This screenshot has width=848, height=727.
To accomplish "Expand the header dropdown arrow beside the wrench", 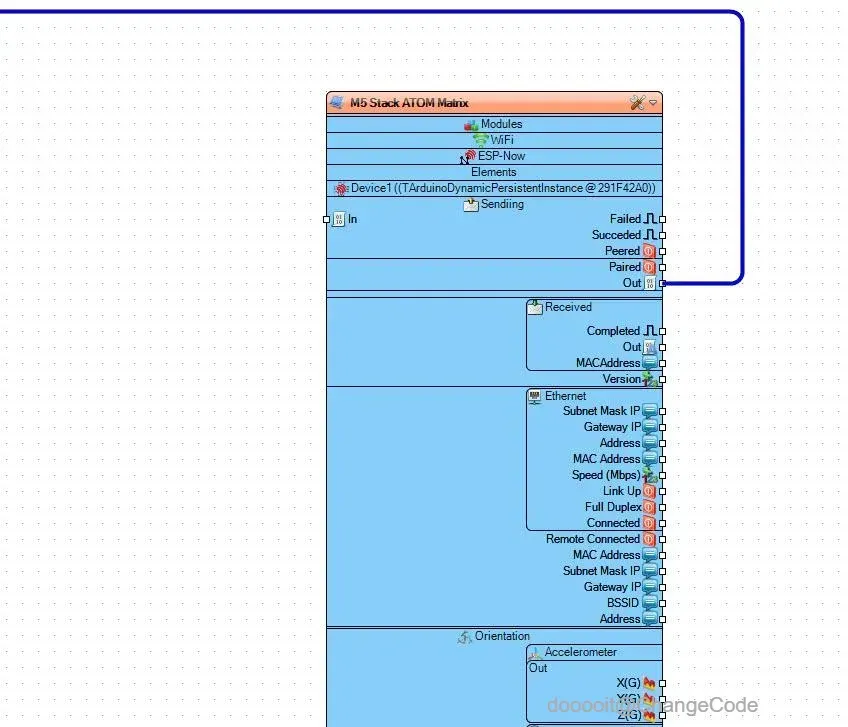I will (x=653, y=102).
